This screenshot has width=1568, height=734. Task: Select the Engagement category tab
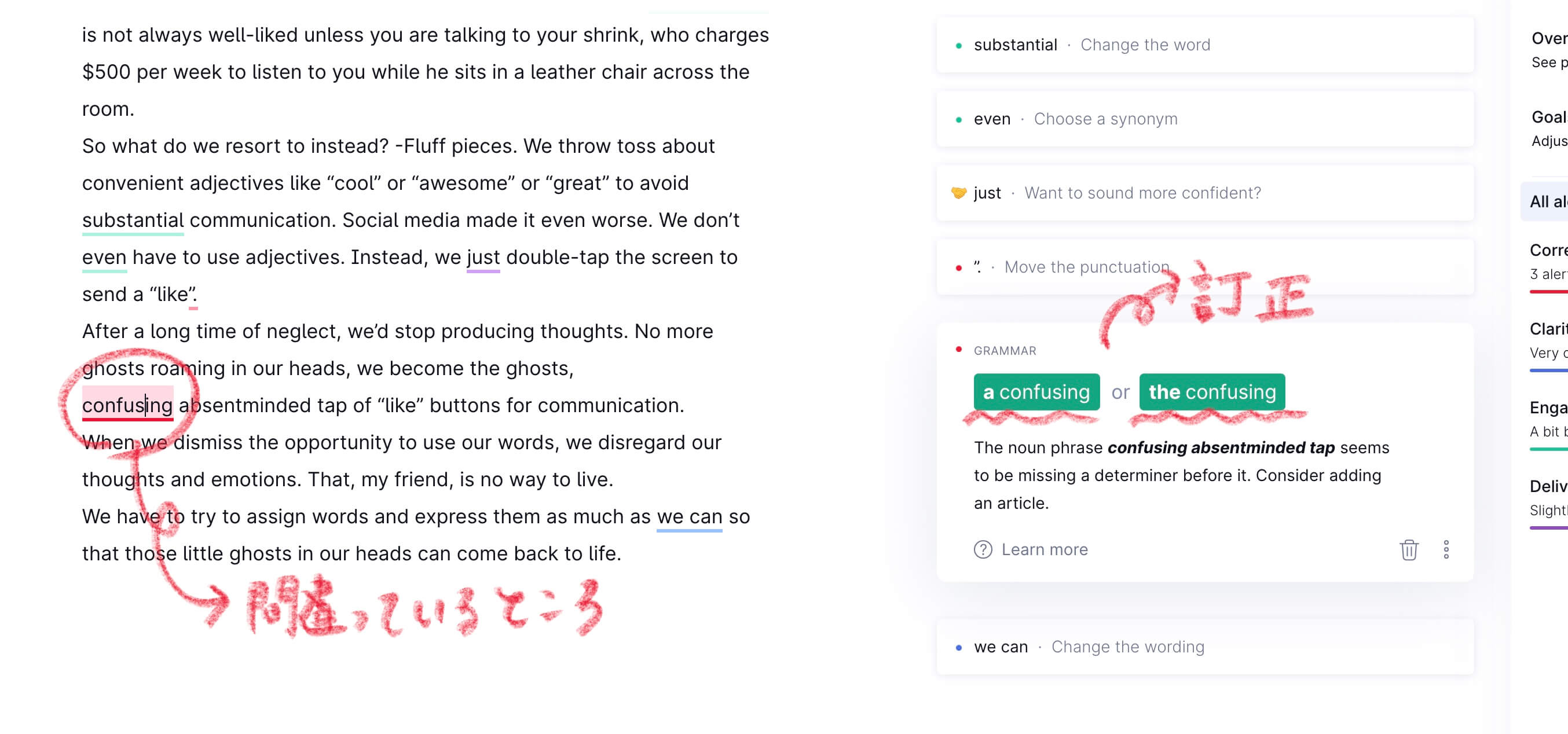[x=1548, y=419]
